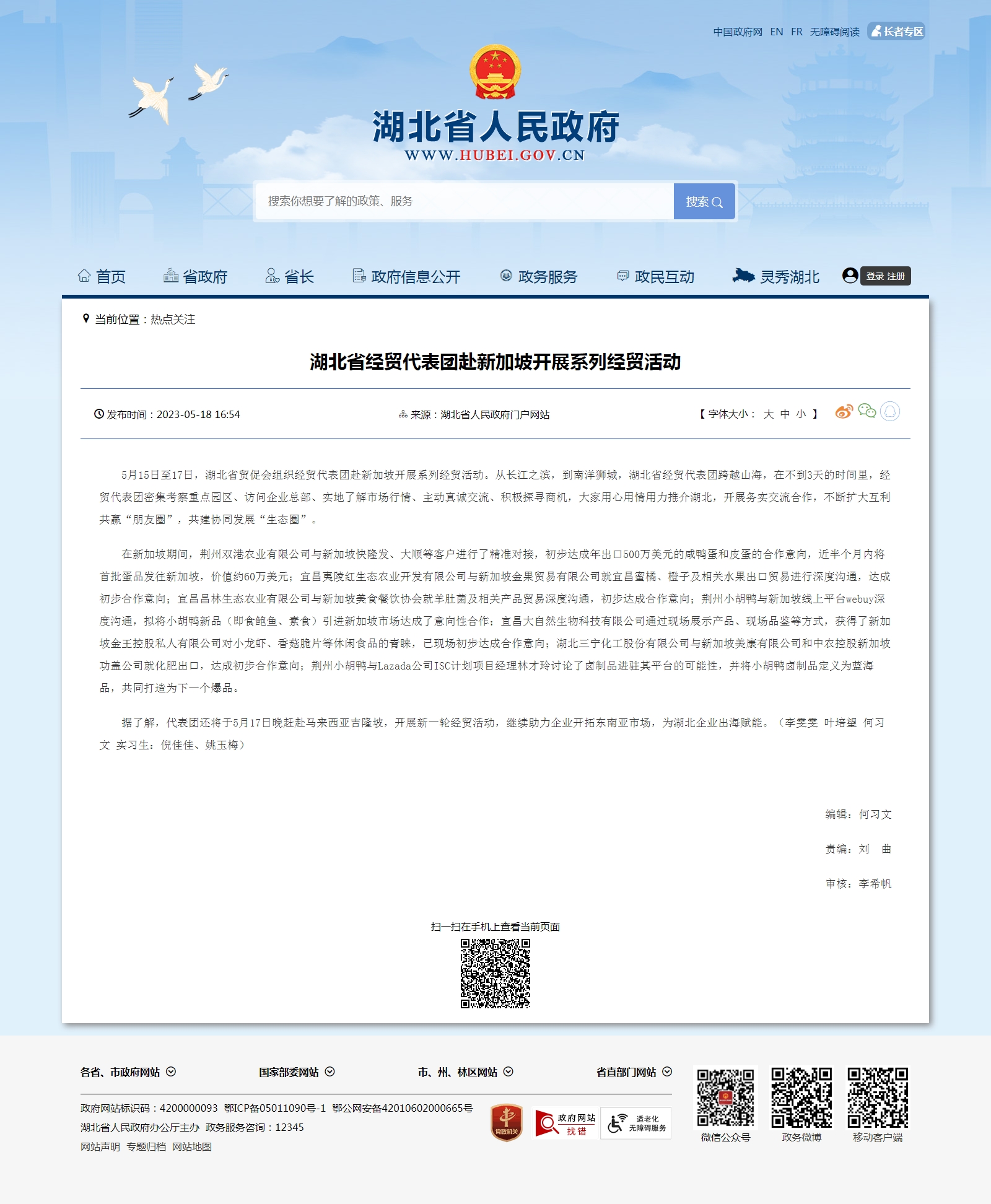Open the 长者专区 elderly mode link
Image resolution: width=991 pixels, height=1204 pixels.
pyautogui.click(x=897, y=32)
